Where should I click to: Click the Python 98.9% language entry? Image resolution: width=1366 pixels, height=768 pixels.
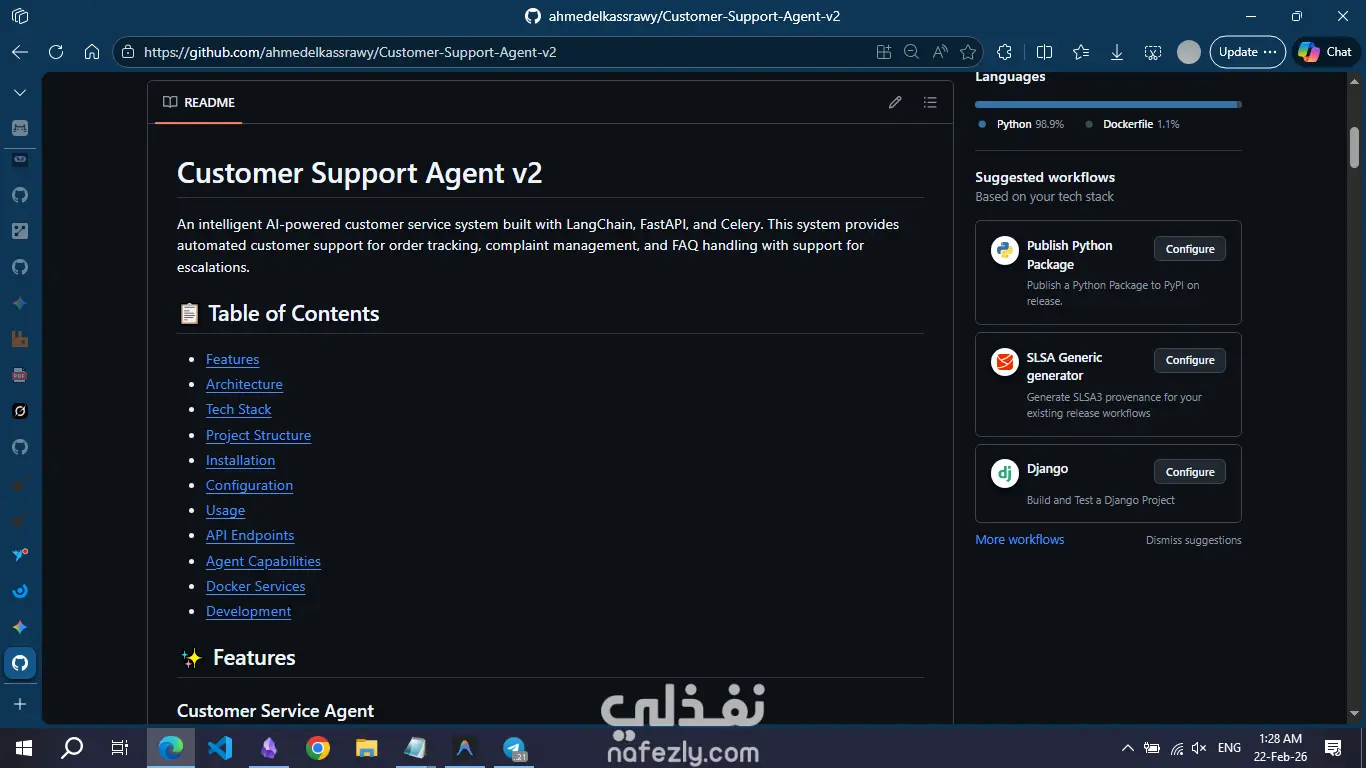tap(1021, 124)
